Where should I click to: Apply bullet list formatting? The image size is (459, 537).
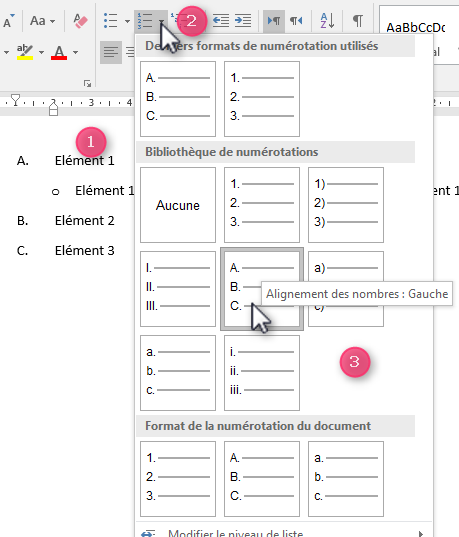point(111,21)
